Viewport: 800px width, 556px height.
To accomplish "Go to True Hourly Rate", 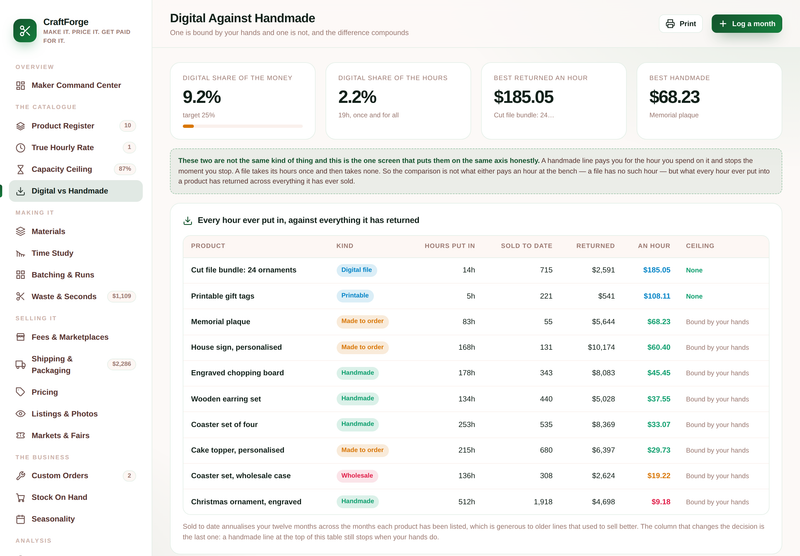I will 76,147.
